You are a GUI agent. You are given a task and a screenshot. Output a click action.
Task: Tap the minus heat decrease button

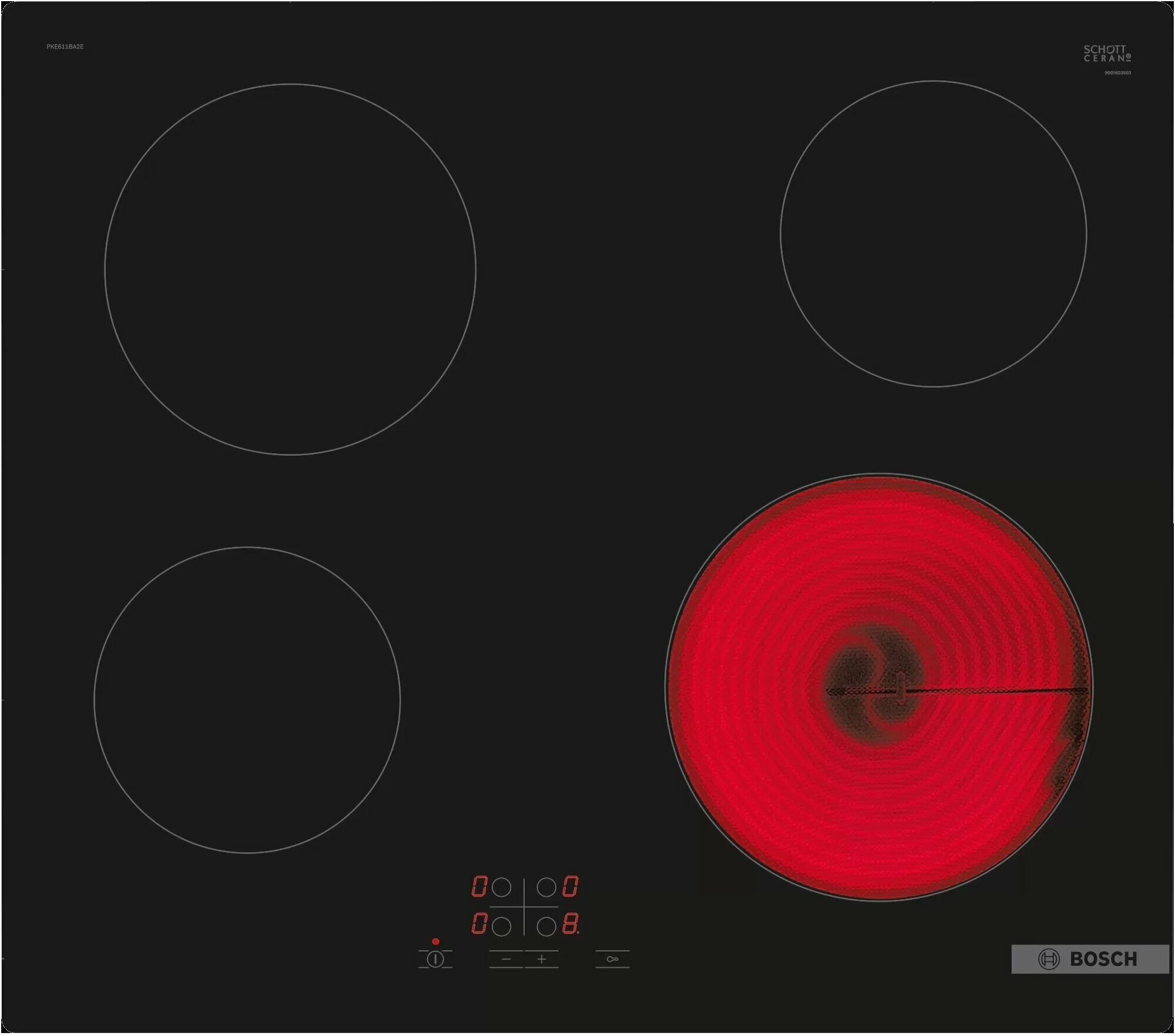(506, 959)
